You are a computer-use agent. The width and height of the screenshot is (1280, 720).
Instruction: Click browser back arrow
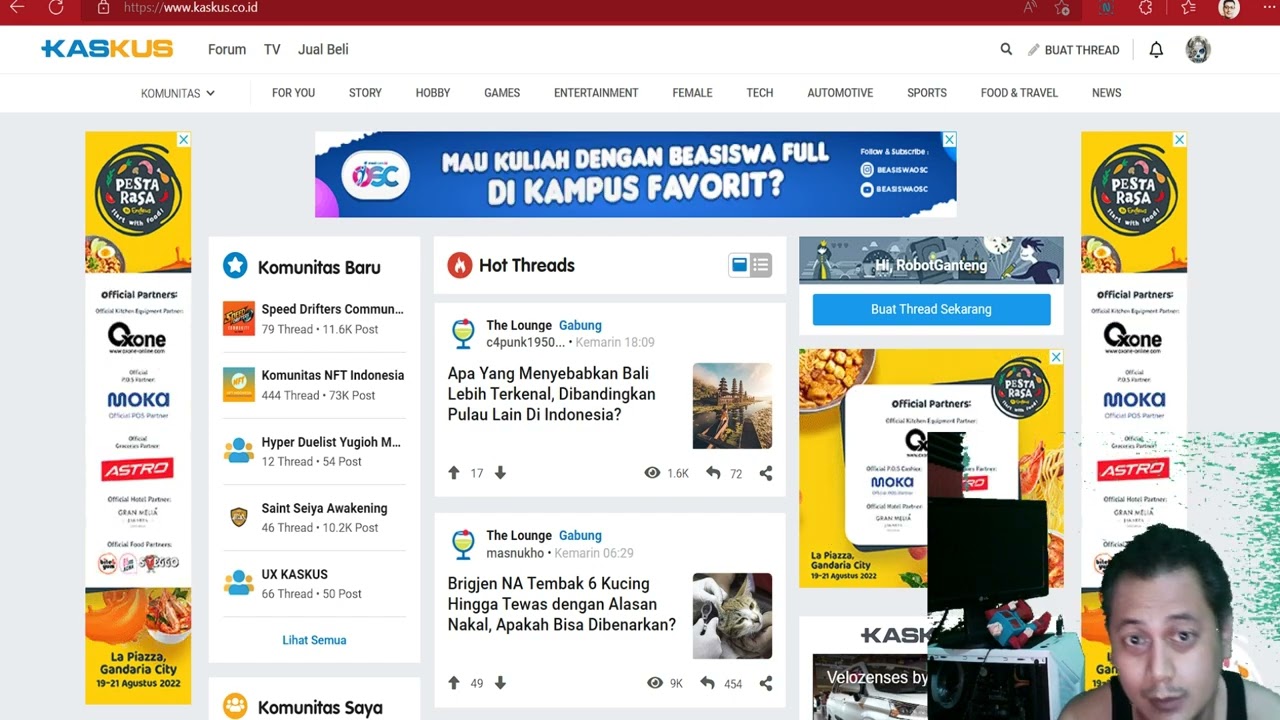[x=16, y=7]
